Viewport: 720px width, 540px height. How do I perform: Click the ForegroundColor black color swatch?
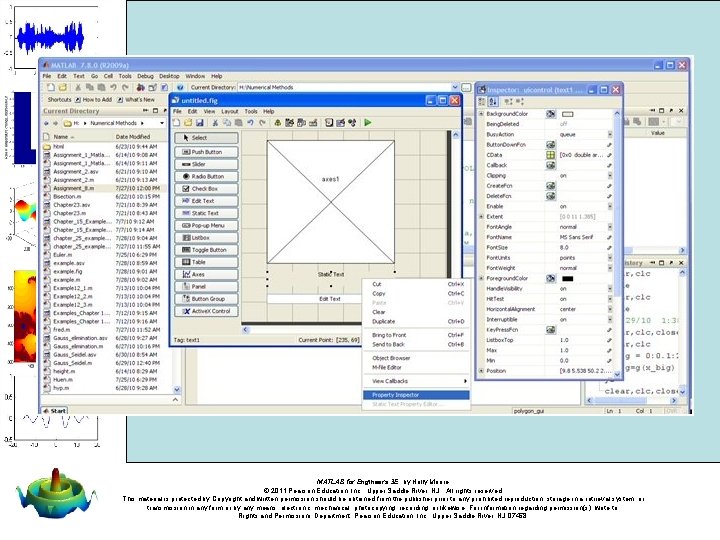coord(568,279)
